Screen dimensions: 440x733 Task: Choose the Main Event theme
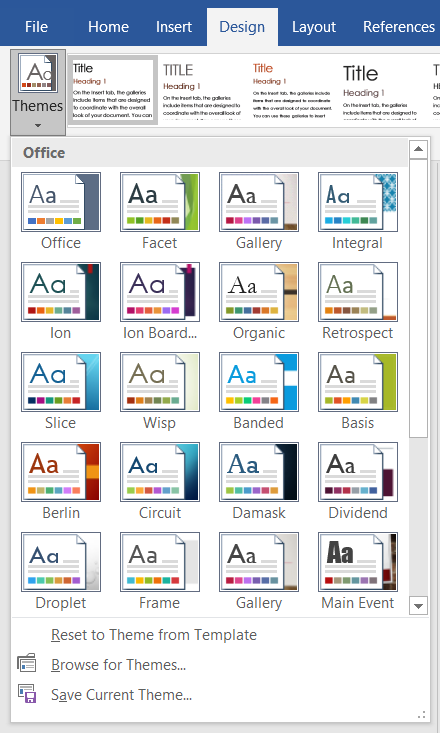tap(358, 562)
